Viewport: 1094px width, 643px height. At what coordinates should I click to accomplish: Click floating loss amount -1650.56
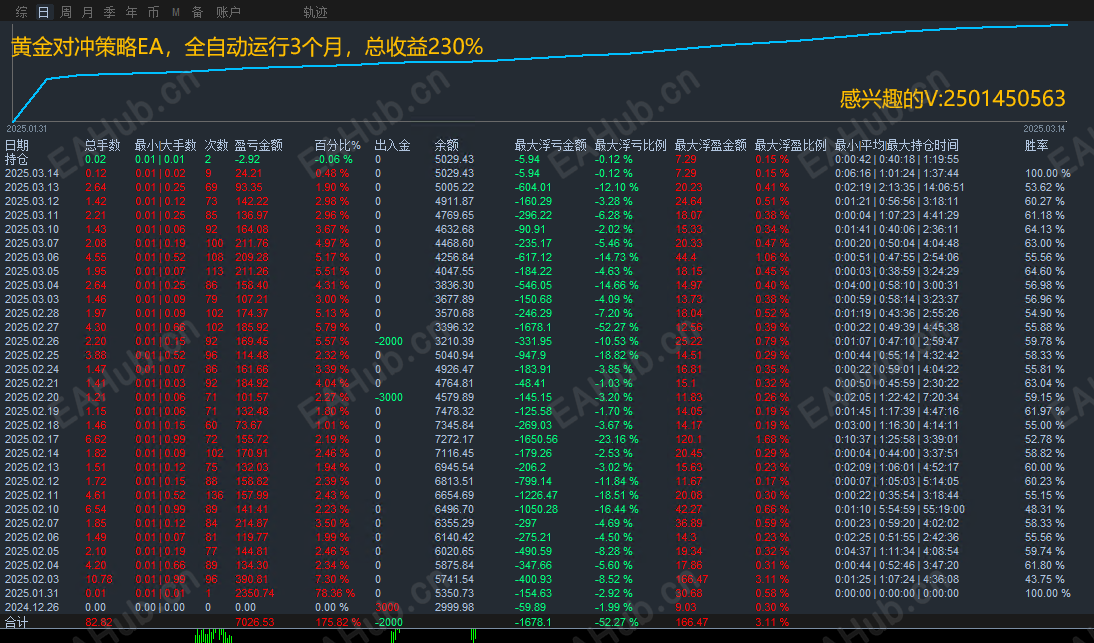click(537, 439)
